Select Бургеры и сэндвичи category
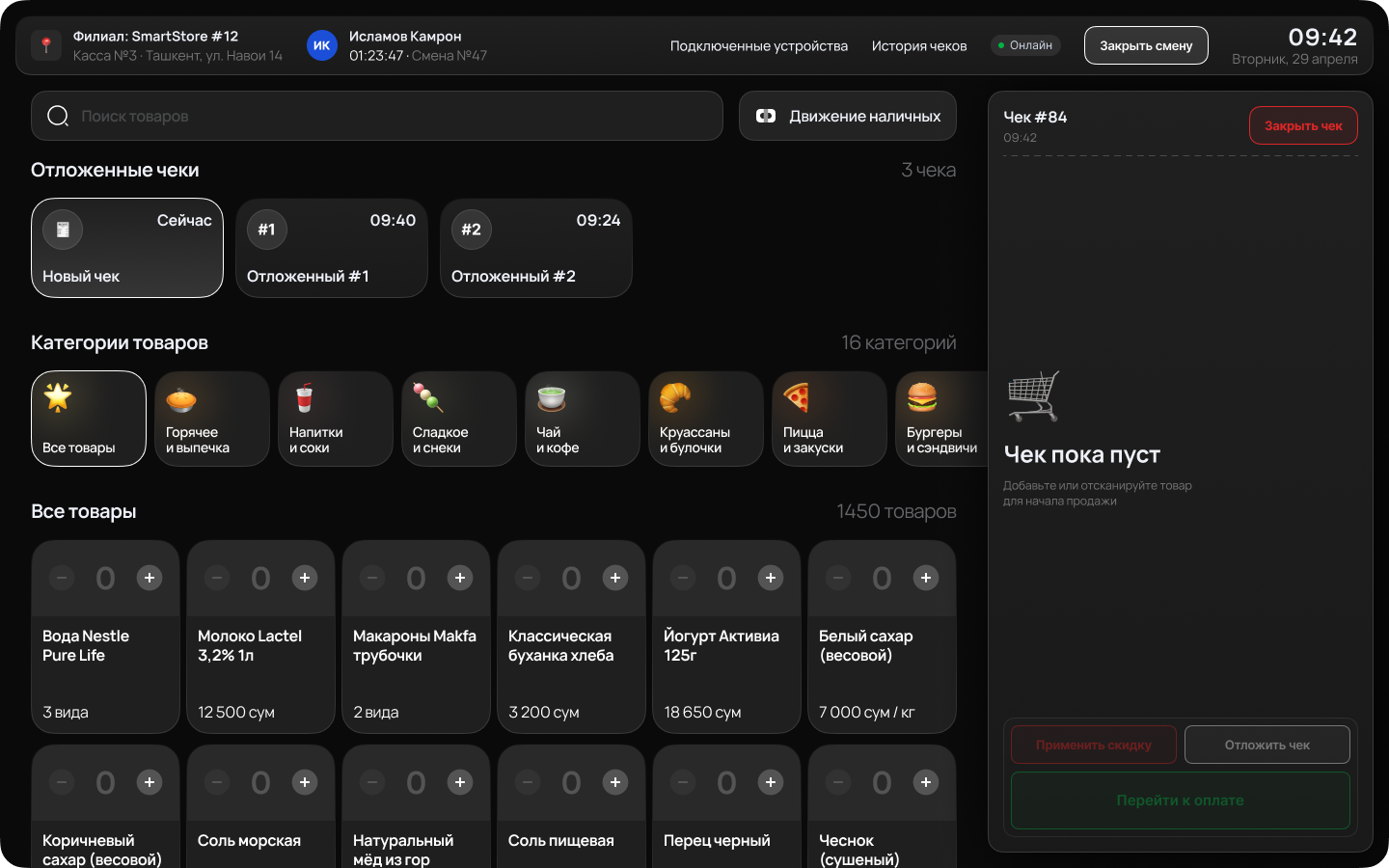 pos(941,419)
